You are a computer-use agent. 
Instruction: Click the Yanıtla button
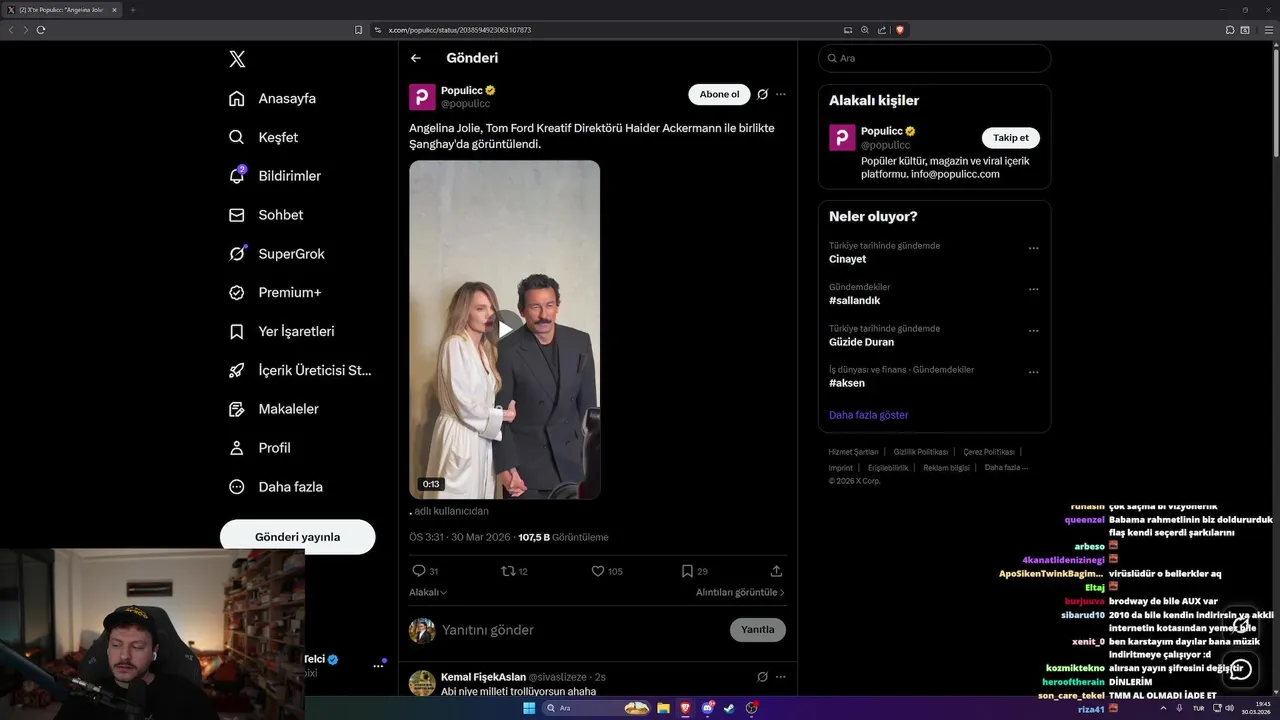coord(758,630)
